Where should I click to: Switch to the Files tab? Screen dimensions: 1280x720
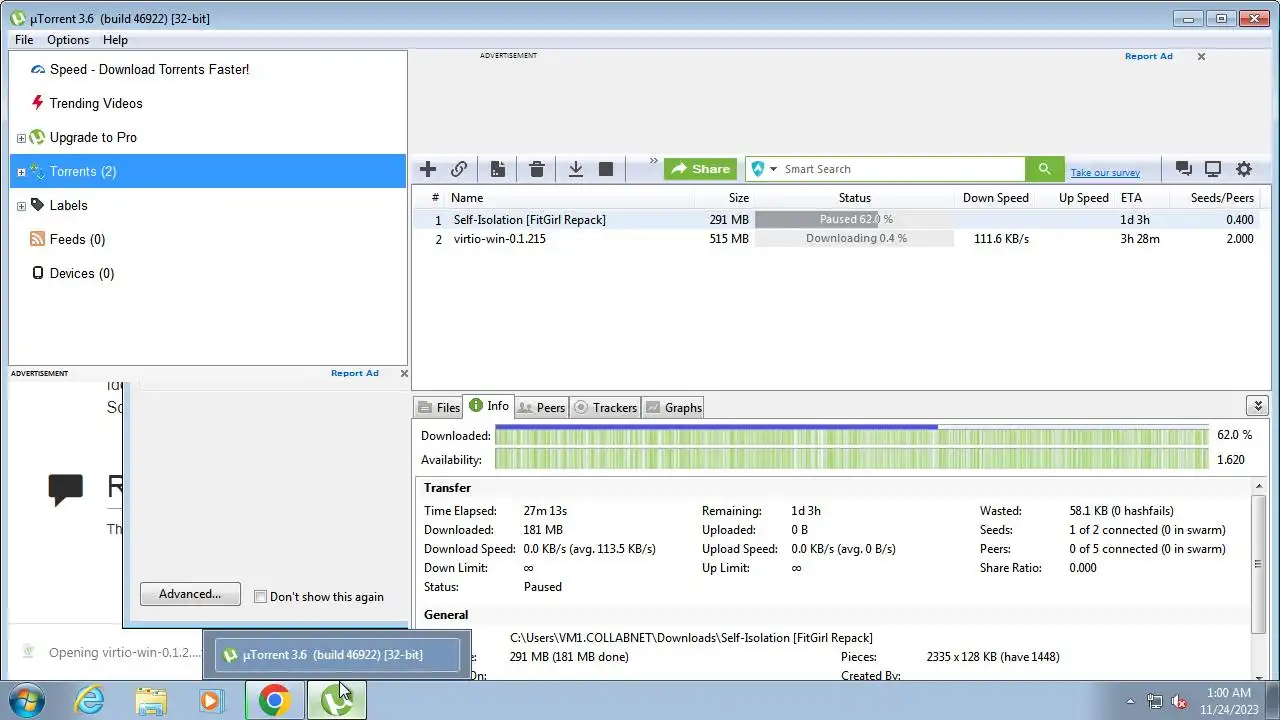click(438, 407)
